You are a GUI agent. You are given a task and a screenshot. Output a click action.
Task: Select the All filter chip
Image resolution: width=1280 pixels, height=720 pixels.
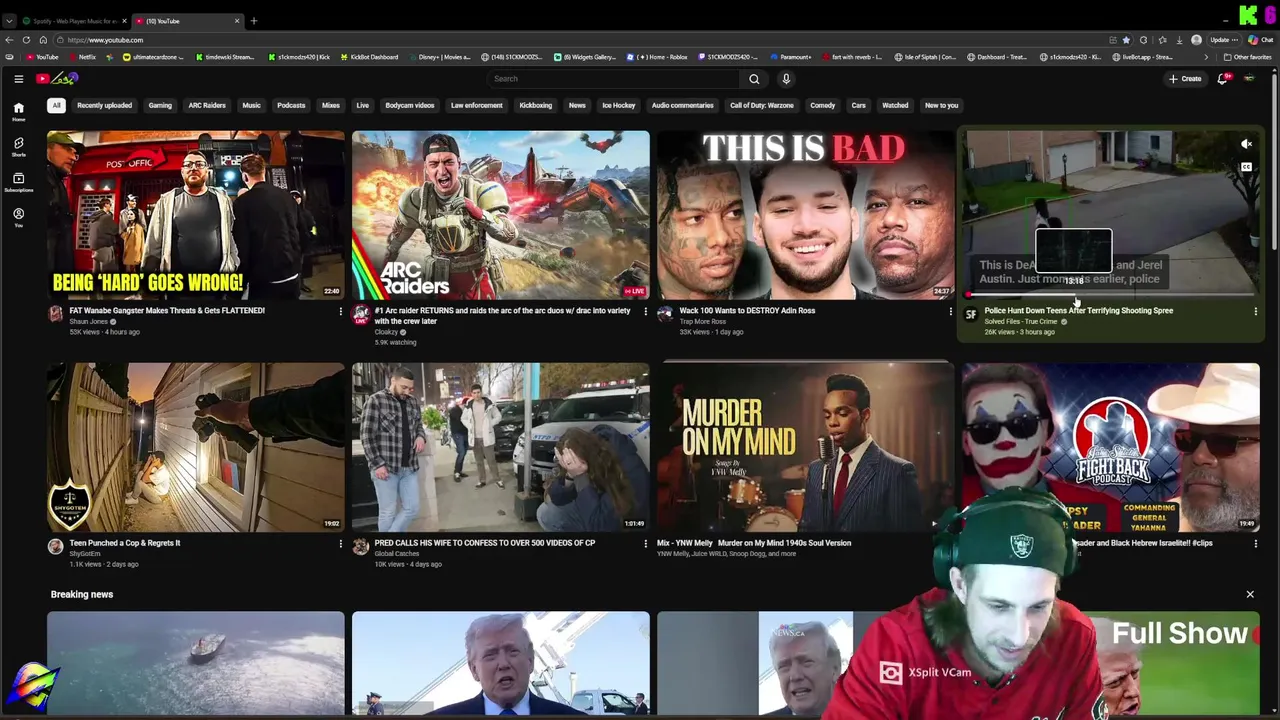click(x=56, y=105)
